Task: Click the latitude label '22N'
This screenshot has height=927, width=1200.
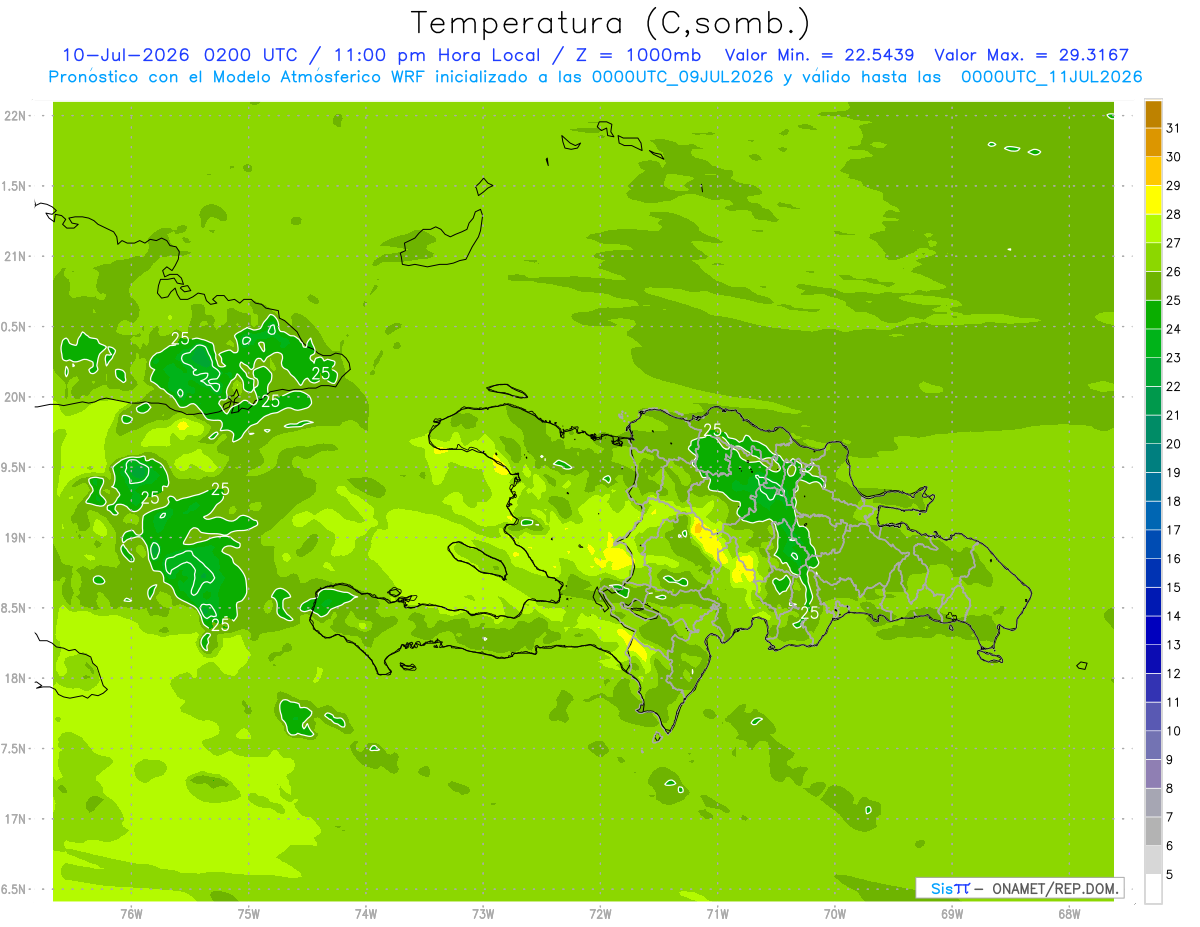Action: point(16,116)
